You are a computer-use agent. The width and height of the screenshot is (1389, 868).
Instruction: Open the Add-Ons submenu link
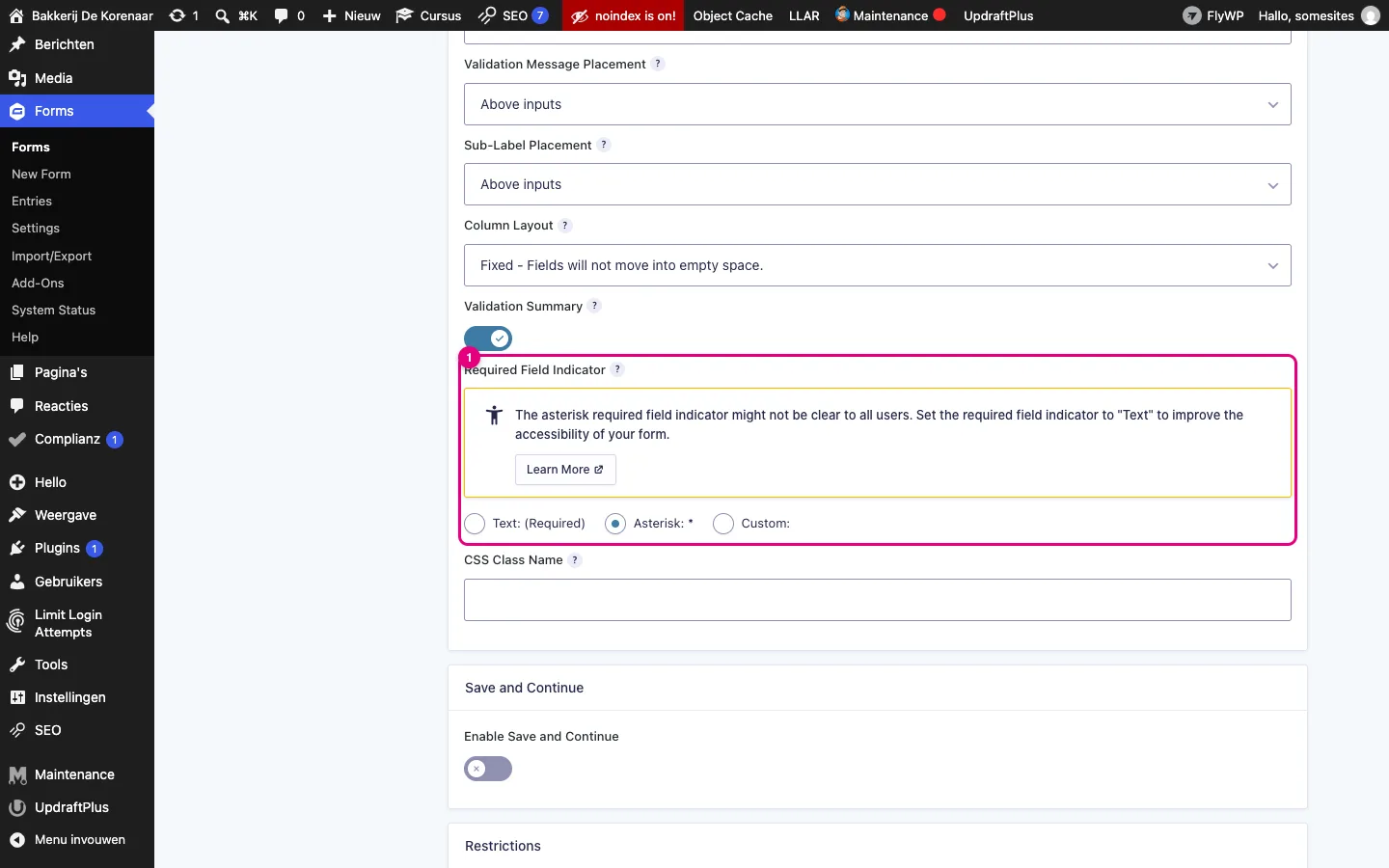38,283
